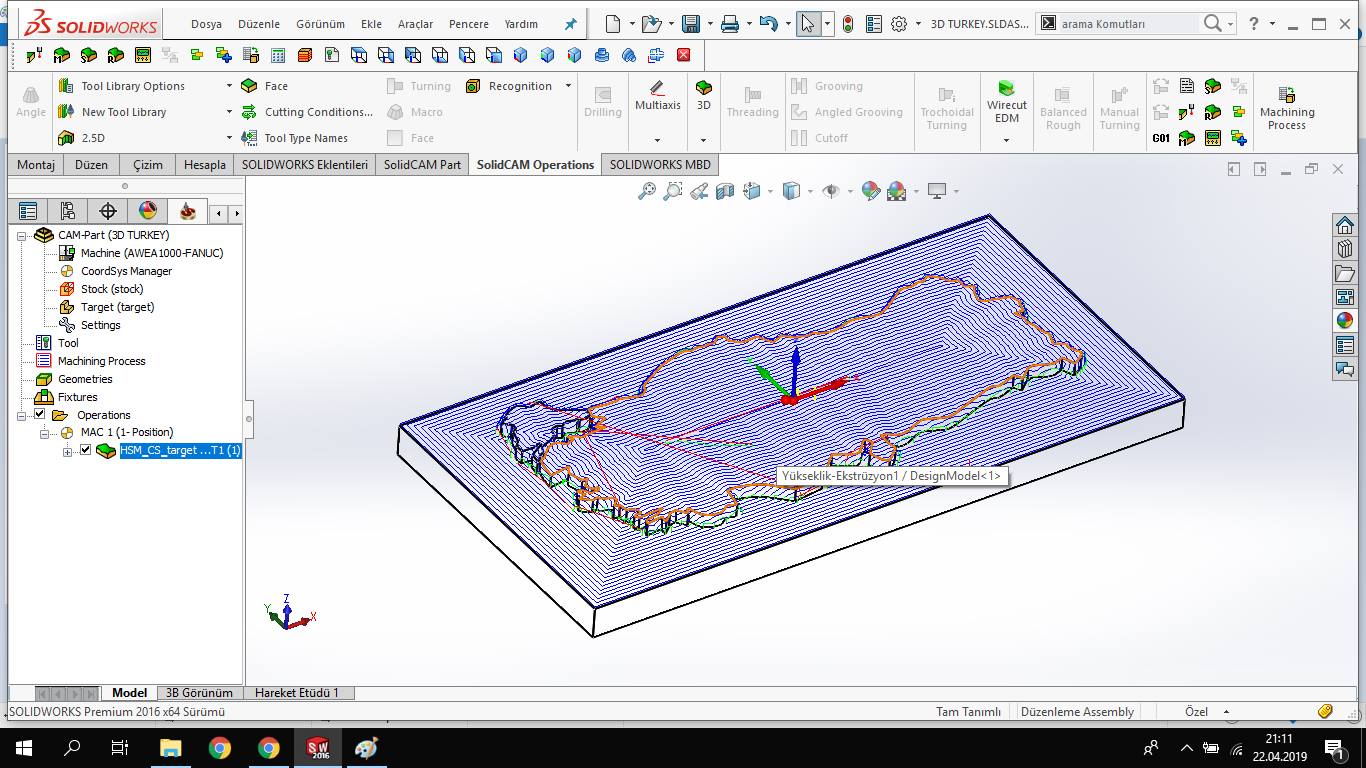The width and height of the screenshot is (1366, 768).
Task: Select Machine (AWEA1000-FANUC) tree icon
Action: tap(67, 253)
